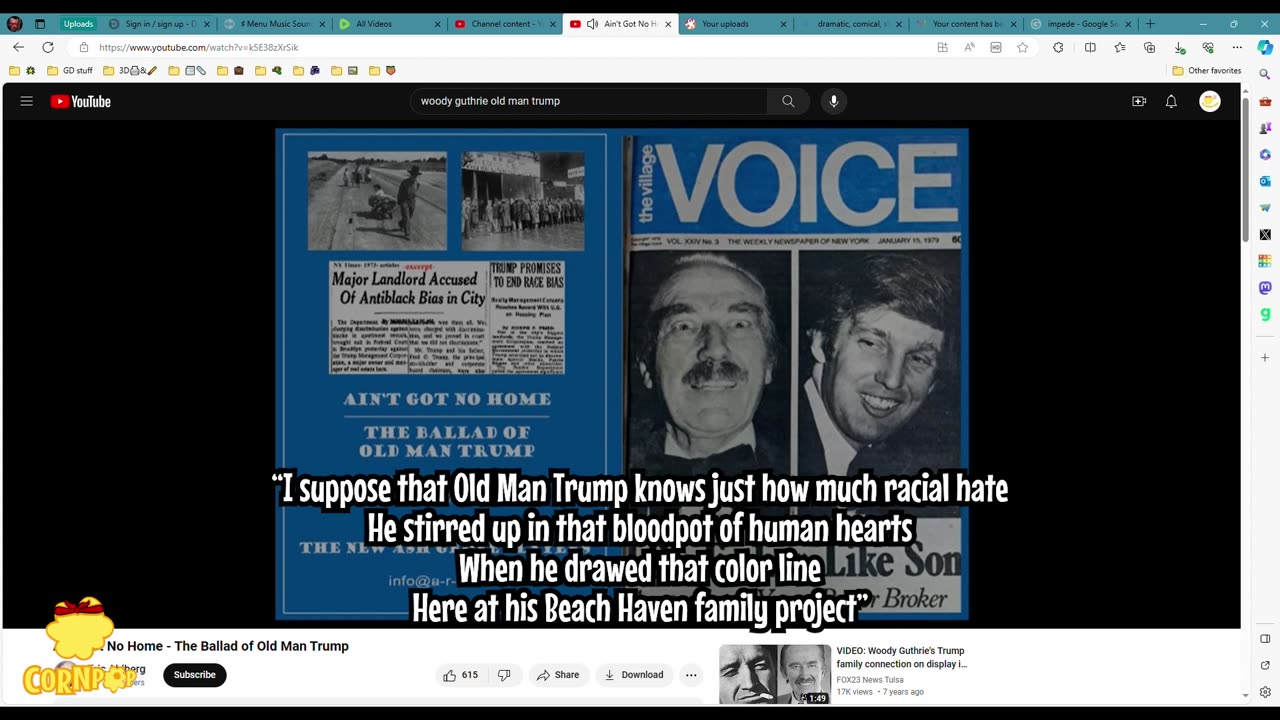Subscribe to the channel
The image size is (1280, 720).
click(195, 675)
